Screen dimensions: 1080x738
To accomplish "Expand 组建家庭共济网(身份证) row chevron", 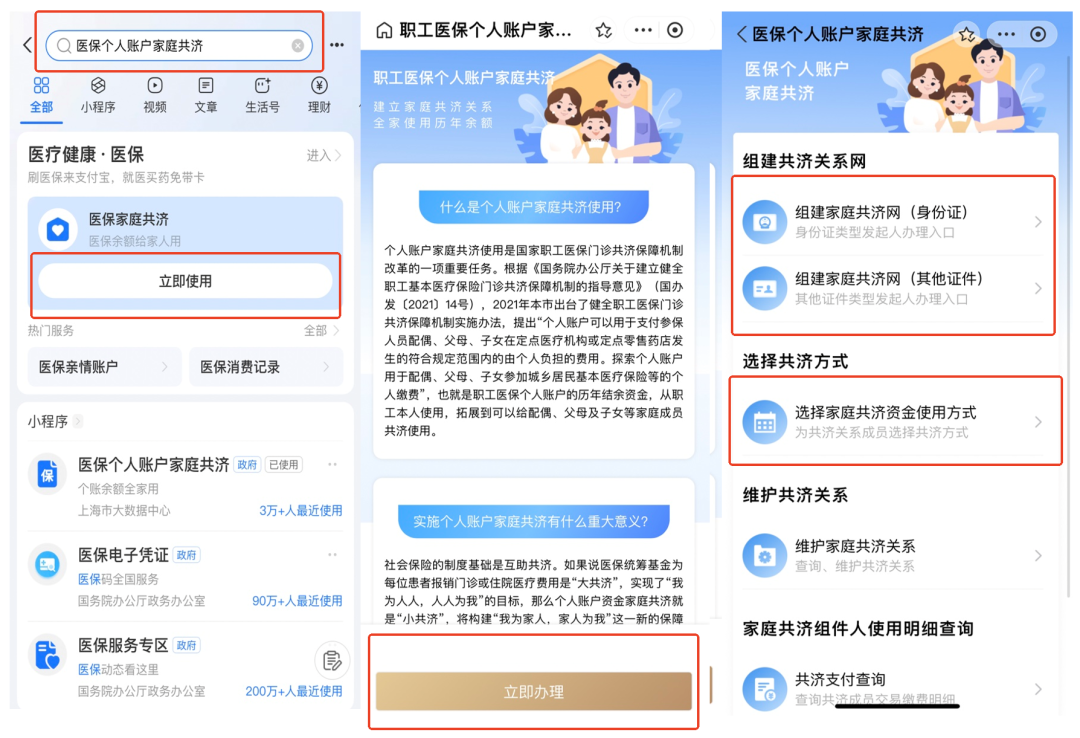I will (x=1038, y=222).
